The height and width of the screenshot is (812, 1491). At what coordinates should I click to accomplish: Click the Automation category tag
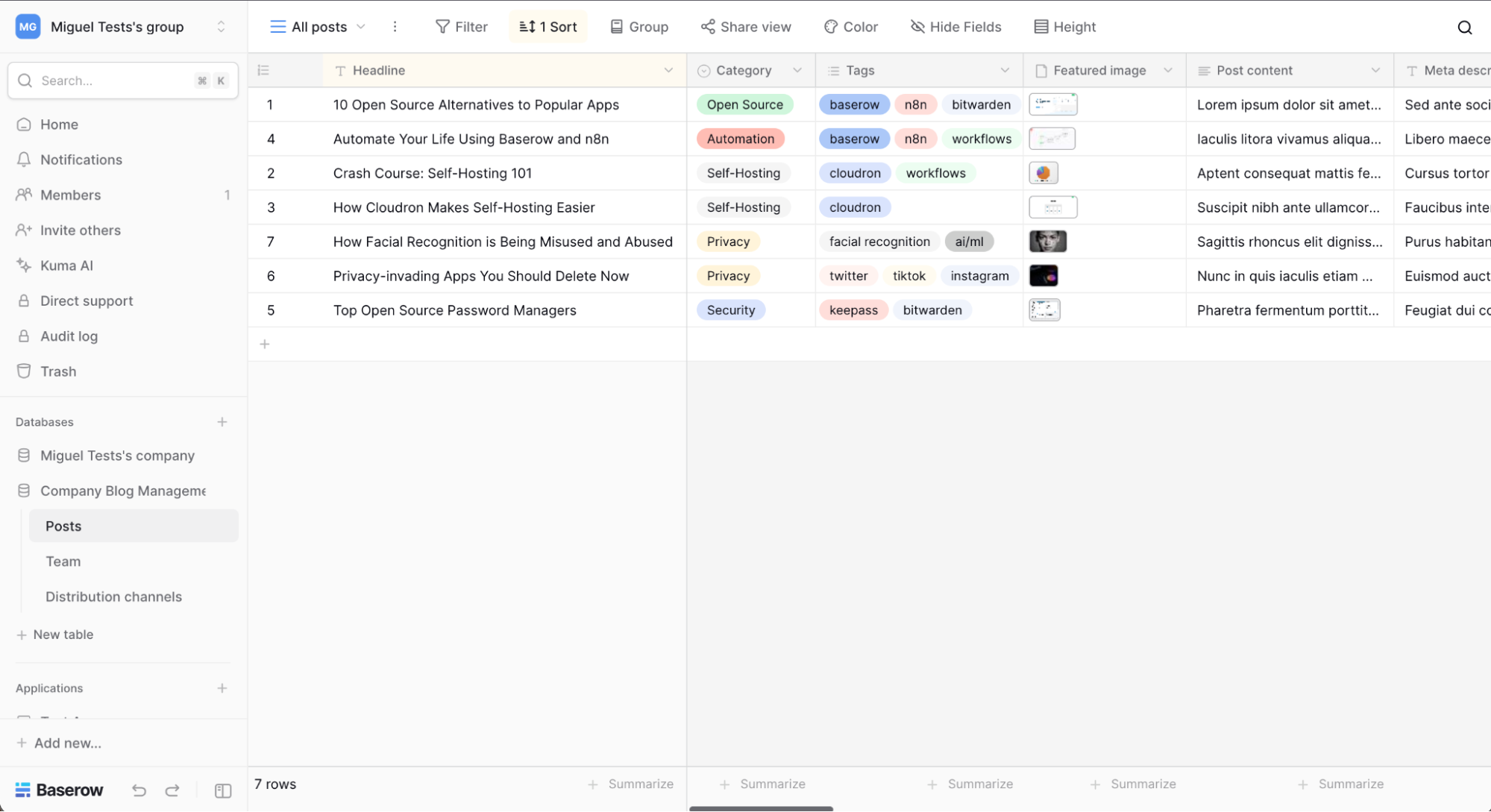pyautogui.click(x=741, y=139)
